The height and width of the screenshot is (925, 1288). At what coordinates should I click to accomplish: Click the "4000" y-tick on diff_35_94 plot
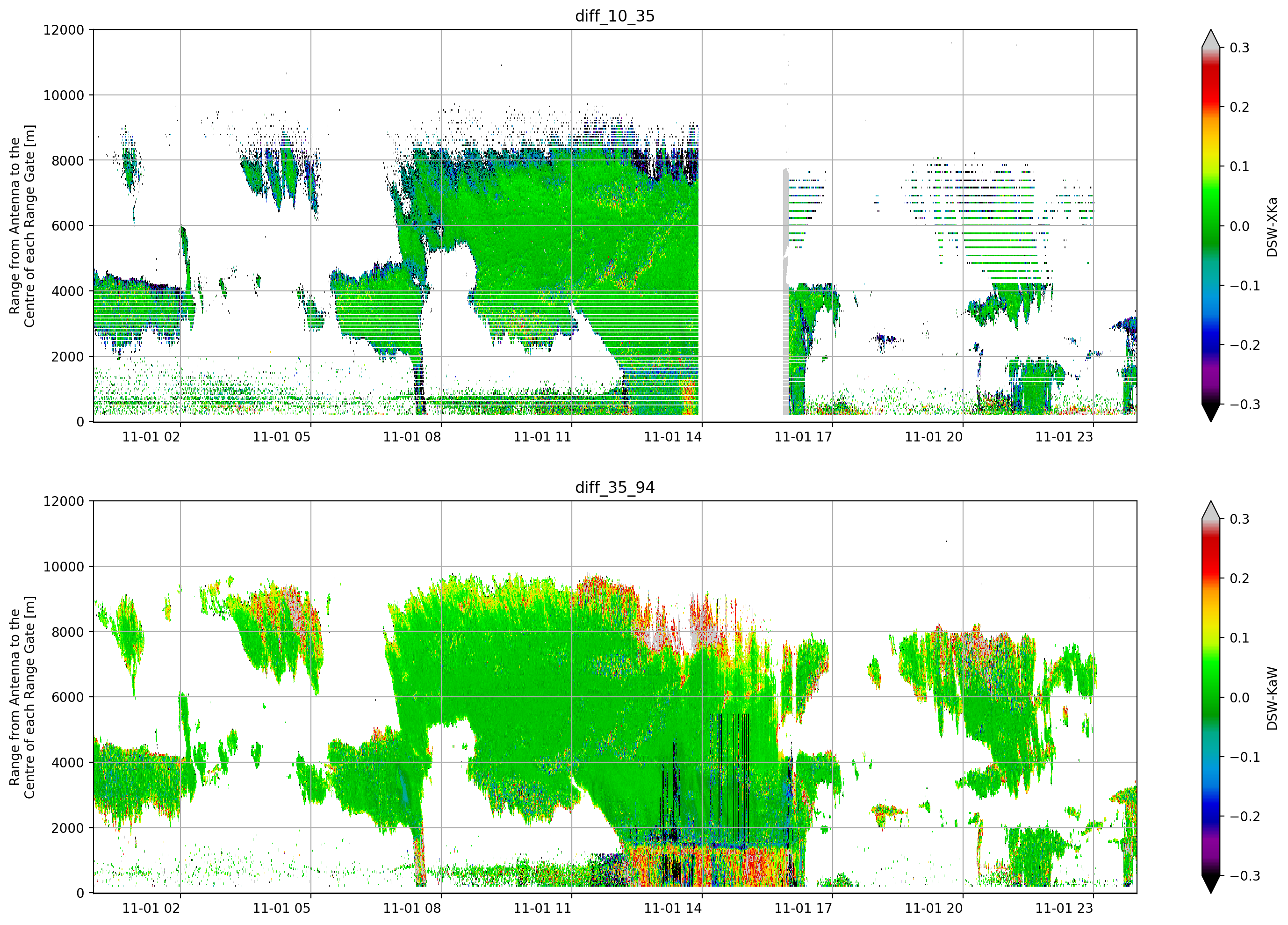coord(68,763)
